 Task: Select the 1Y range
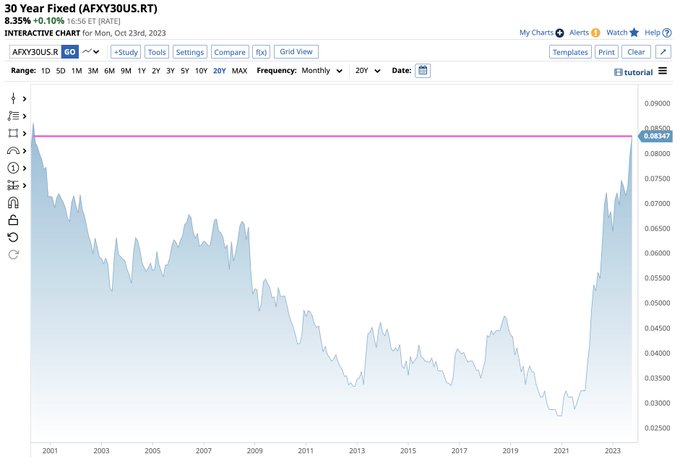pos(141,71)
